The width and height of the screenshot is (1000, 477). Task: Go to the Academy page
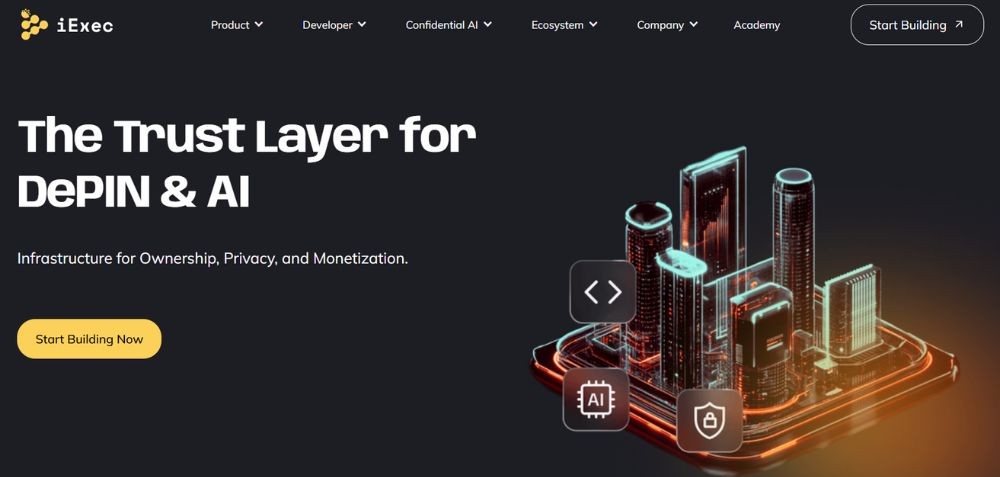(756, 25)
